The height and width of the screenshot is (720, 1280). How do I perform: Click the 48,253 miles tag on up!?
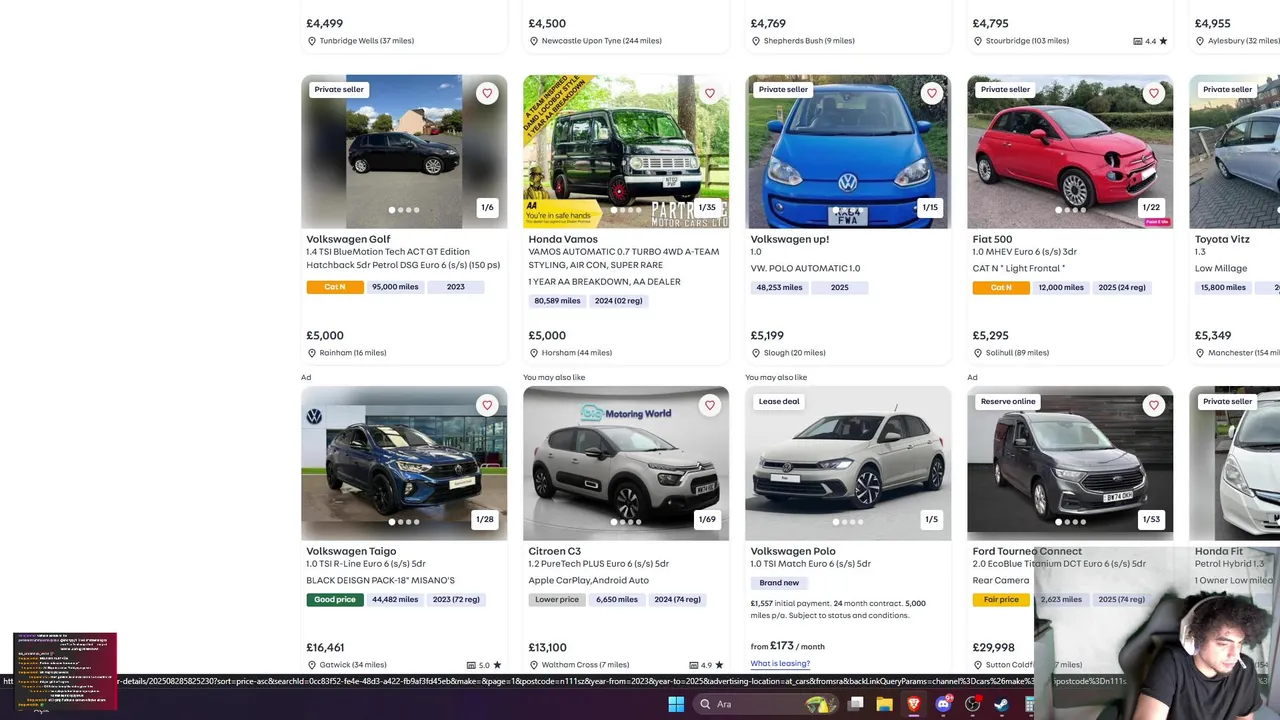pos(779,287)
